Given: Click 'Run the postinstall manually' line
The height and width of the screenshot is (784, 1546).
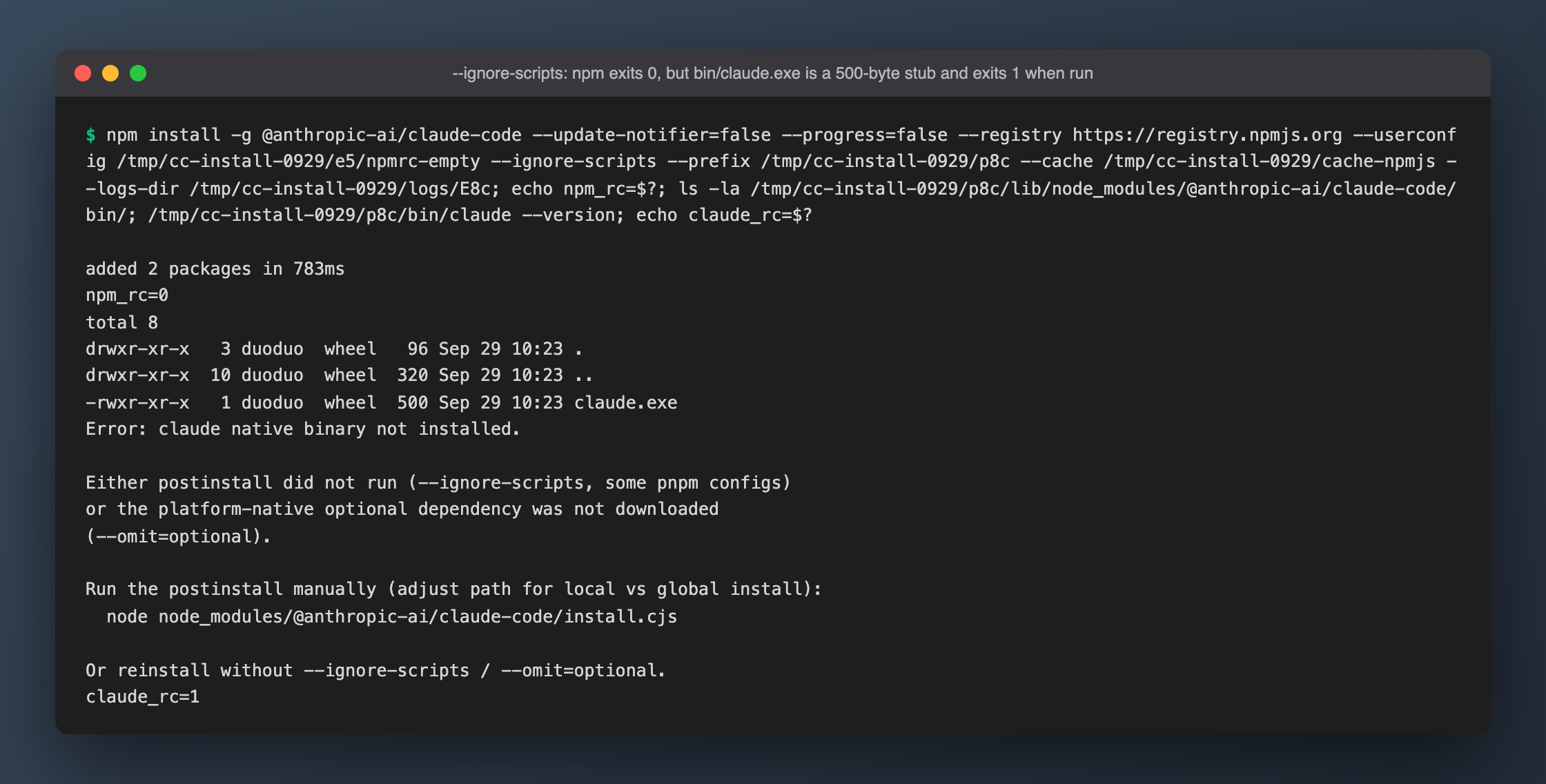Looking at the screenshot, I should coord(453,589).
